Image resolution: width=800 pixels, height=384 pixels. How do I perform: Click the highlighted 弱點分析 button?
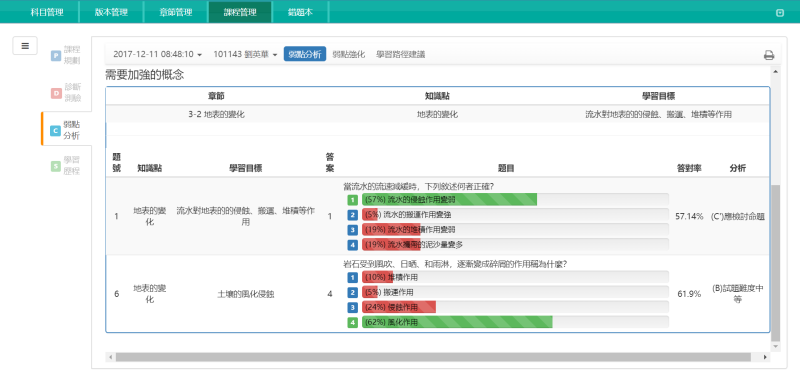[305, 54]
